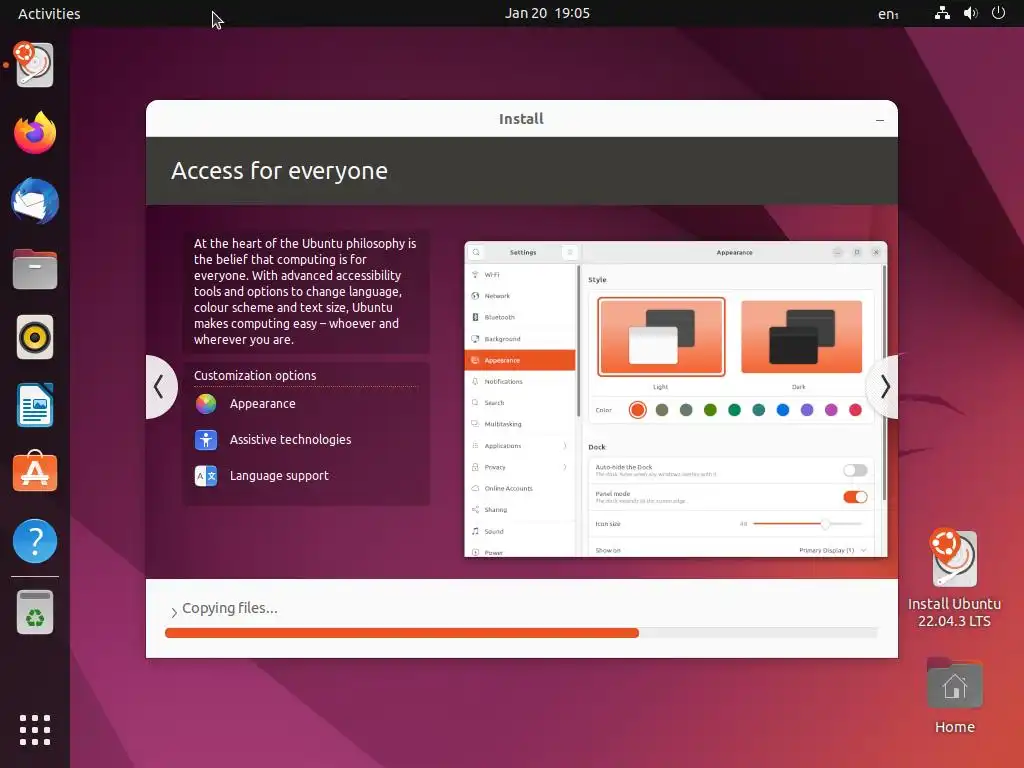This screenshot has width=1024, height=768.
Task: Click the network status icon in top bar
Action: (x=942, y=13)
